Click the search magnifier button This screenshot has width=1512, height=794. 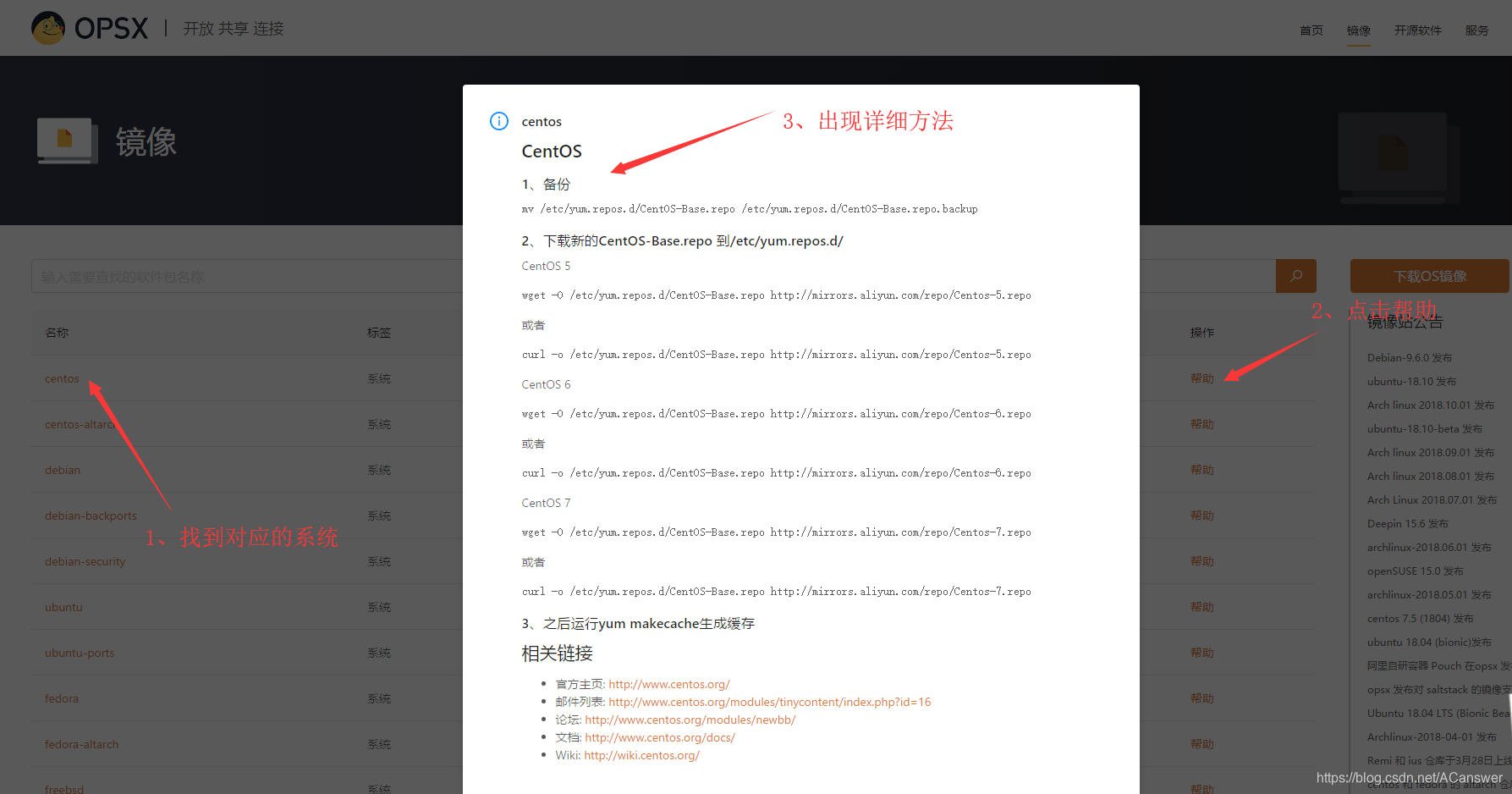pos(1296,276)
